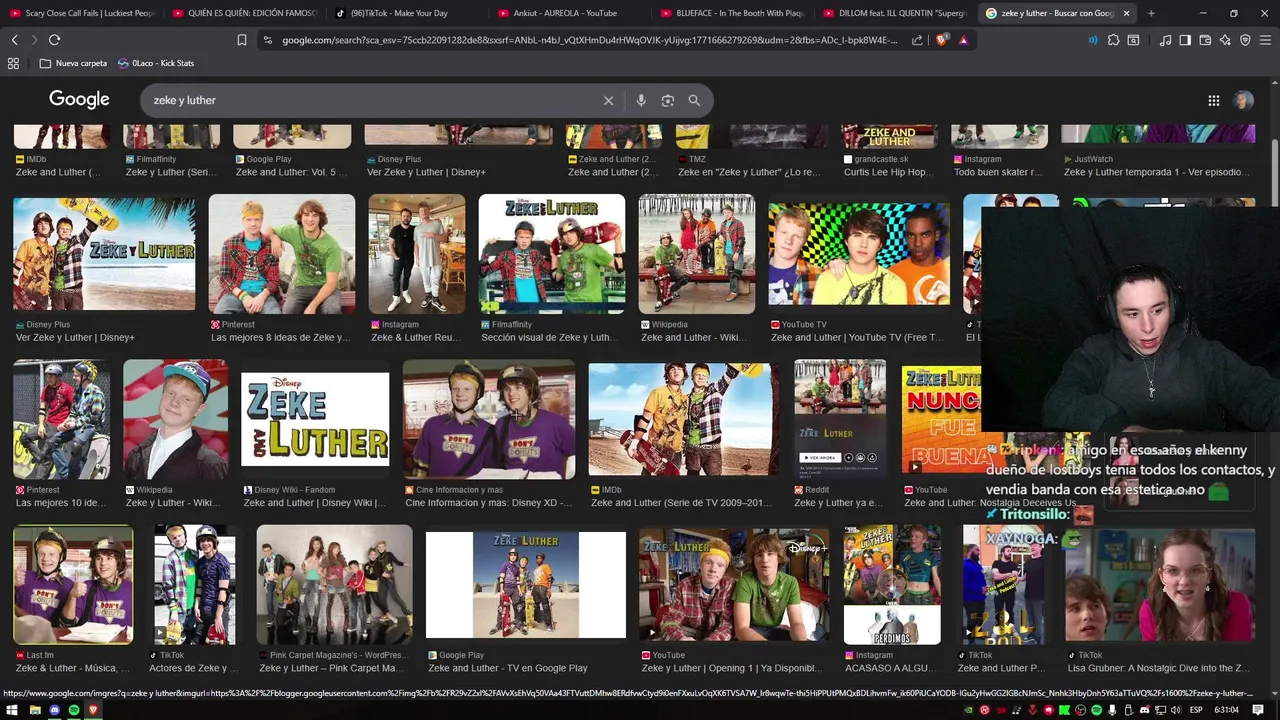1280x720 pixels.
Task: Open the Brave Wallet icon
Action: 1205,40
